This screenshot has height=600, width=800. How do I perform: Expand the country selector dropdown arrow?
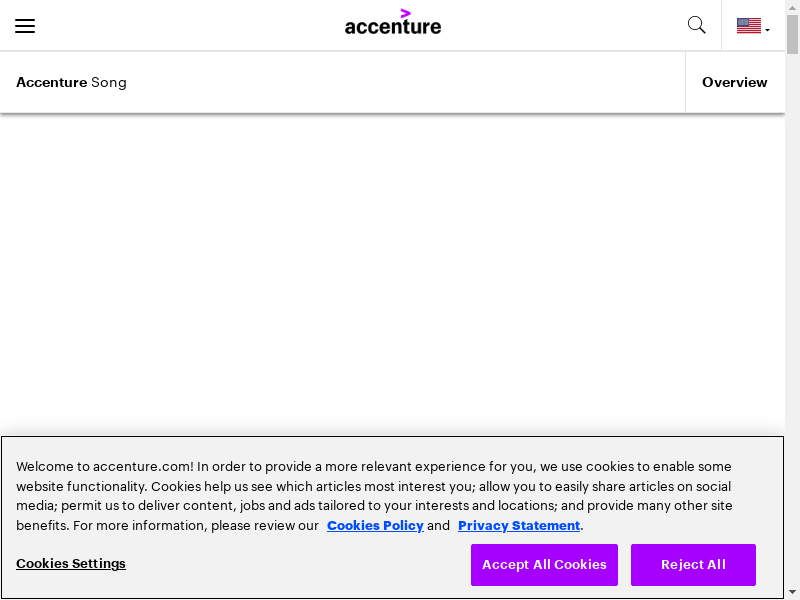tap(768, 30)
